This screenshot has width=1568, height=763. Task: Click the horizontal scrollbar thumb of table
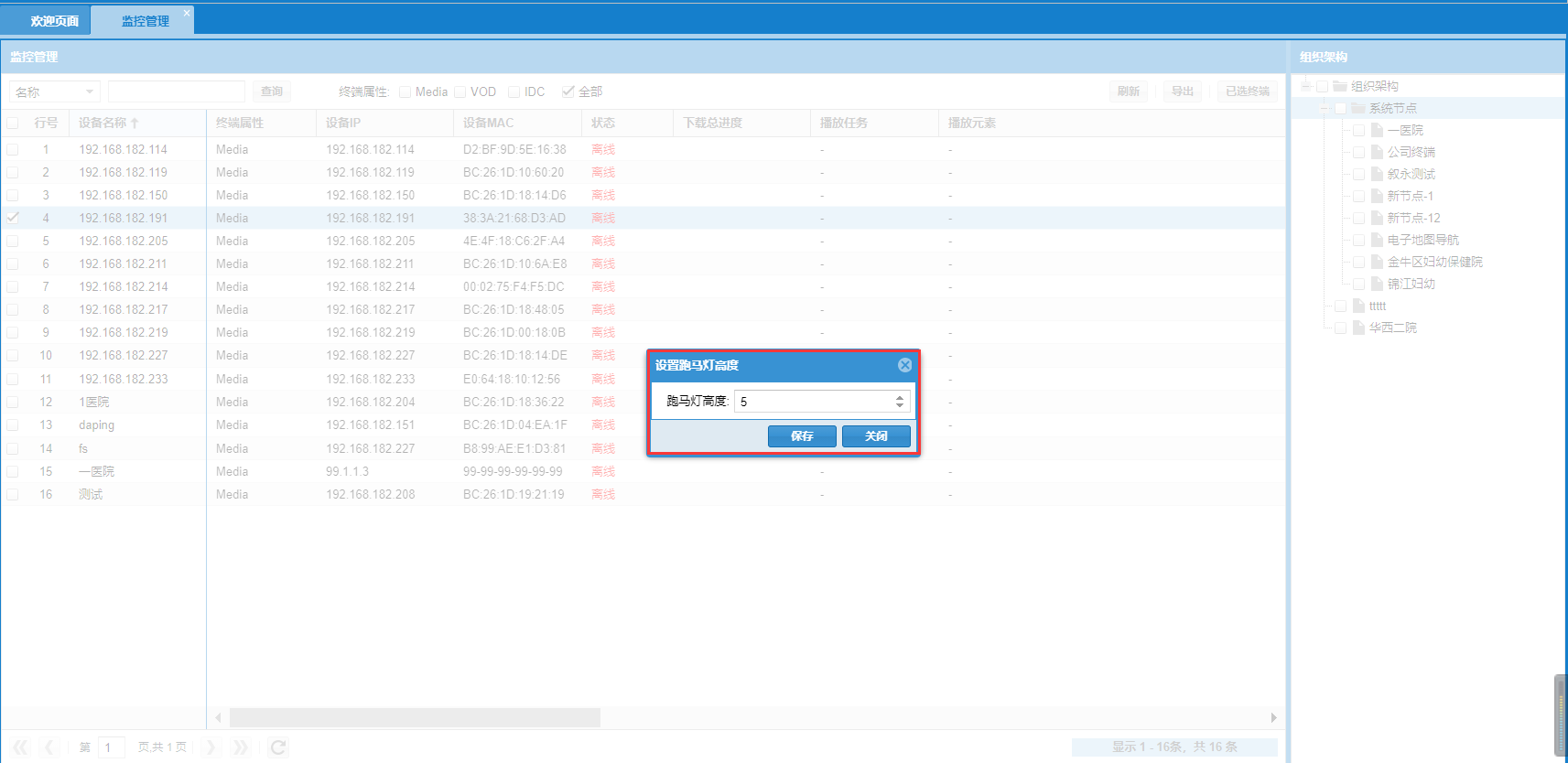pyautogui.click(x=415, y=717)
